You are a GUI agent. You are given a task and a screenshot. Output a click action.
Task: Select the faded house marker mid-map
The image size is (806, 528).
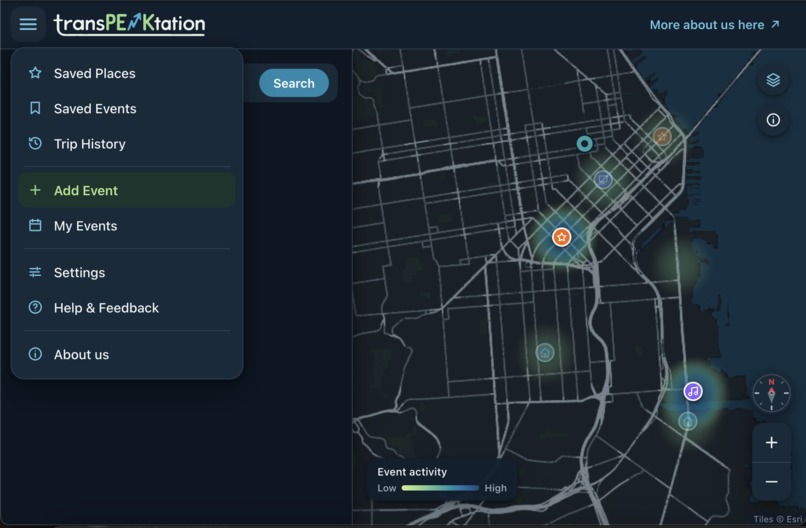click(545, 352)
